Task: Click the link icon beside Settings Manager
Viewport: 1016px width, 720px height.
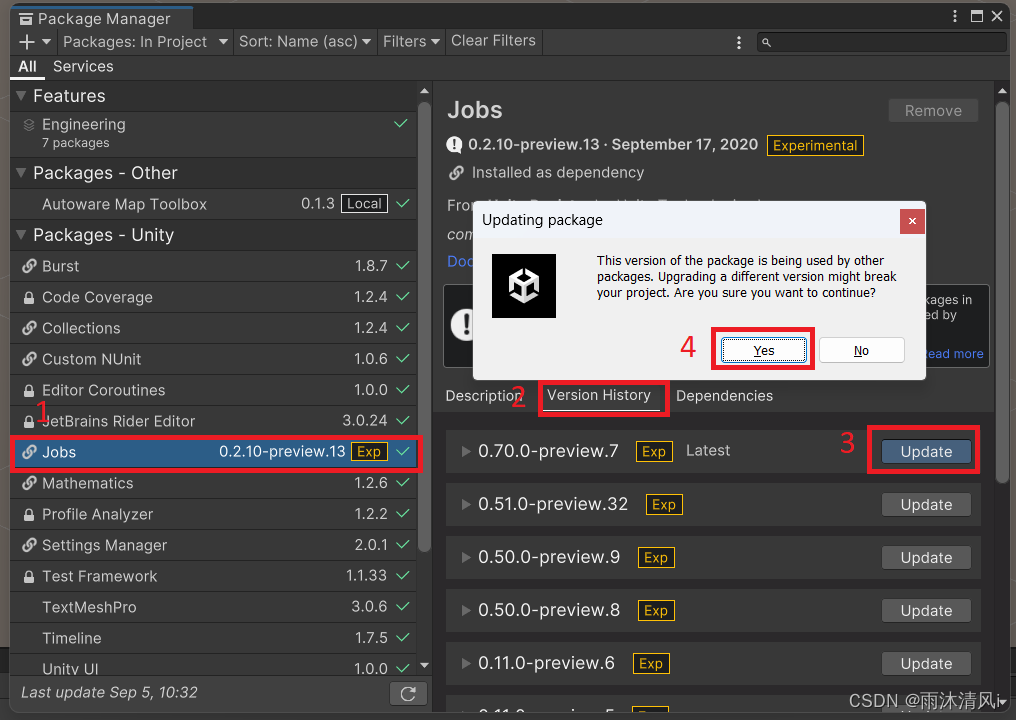Action: coord(29,546)
